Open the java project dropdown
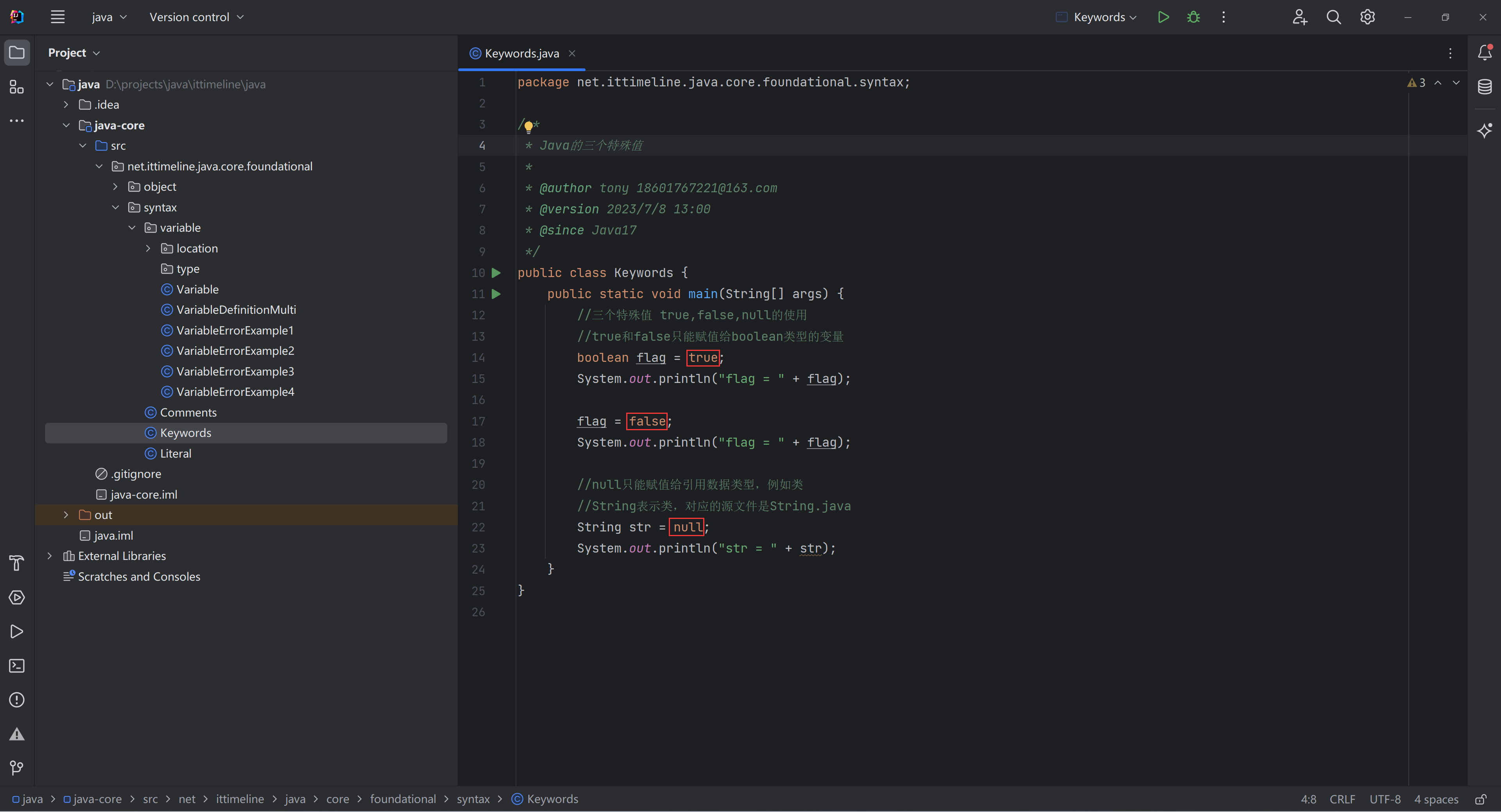The width and height of the screenshot is (1501, 812). click(x=109, y=17)
